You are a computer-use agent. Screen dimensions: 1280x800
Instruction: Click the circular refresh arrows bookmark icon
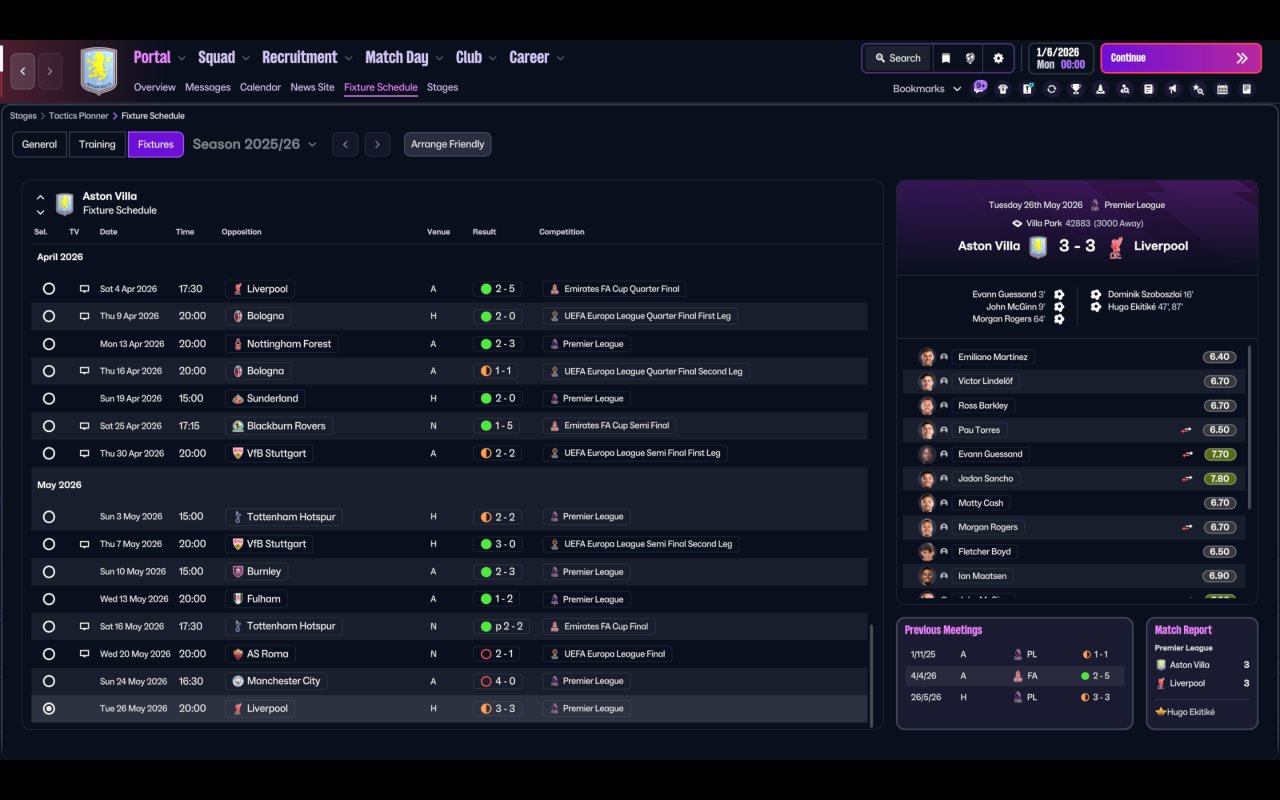coord(1051,89)
